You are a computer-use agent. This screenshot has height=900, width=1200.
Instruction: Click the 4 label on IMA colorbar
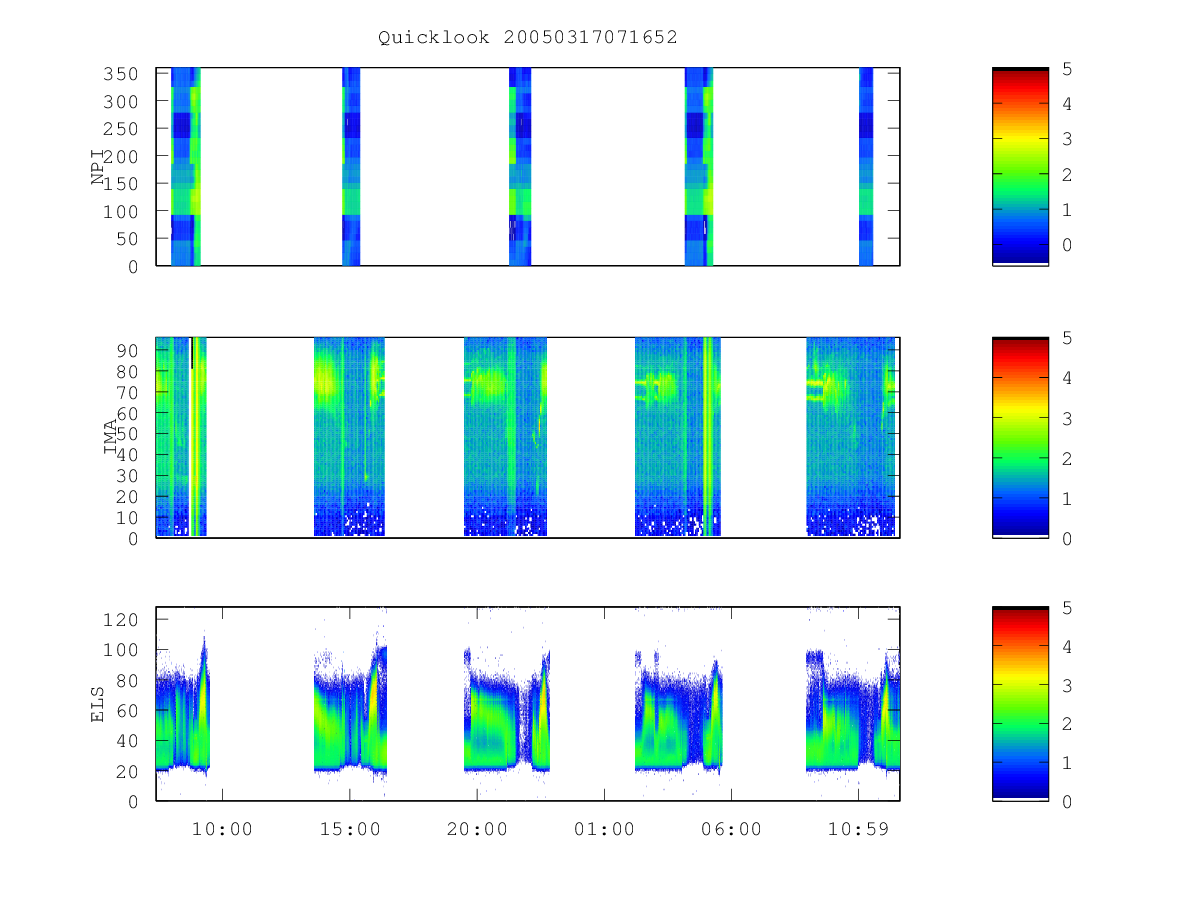[x=1067, y=378]
